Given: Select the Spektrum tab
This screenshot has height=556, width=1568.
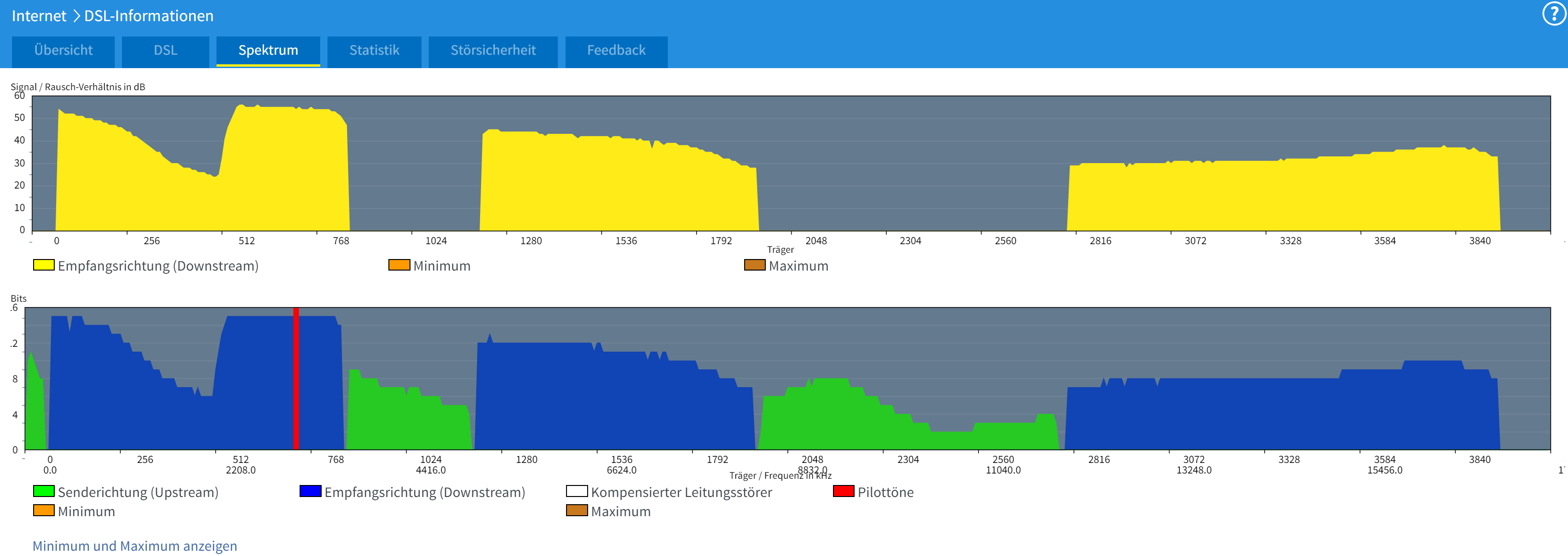Looking at the screenshot, I should click(x=268, y=50).
